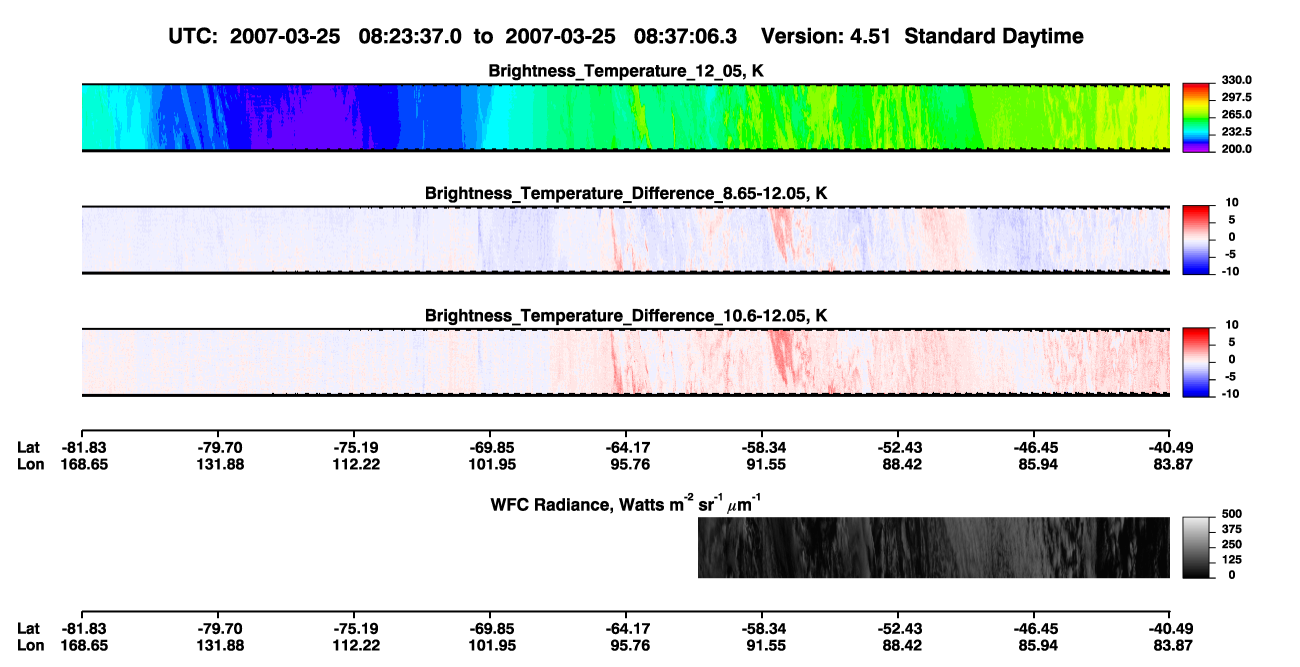Click the -10 label of 8.65-12.05 color bar
Image resolution: width=1300 pixels, height=667 pixels.
1231,271
